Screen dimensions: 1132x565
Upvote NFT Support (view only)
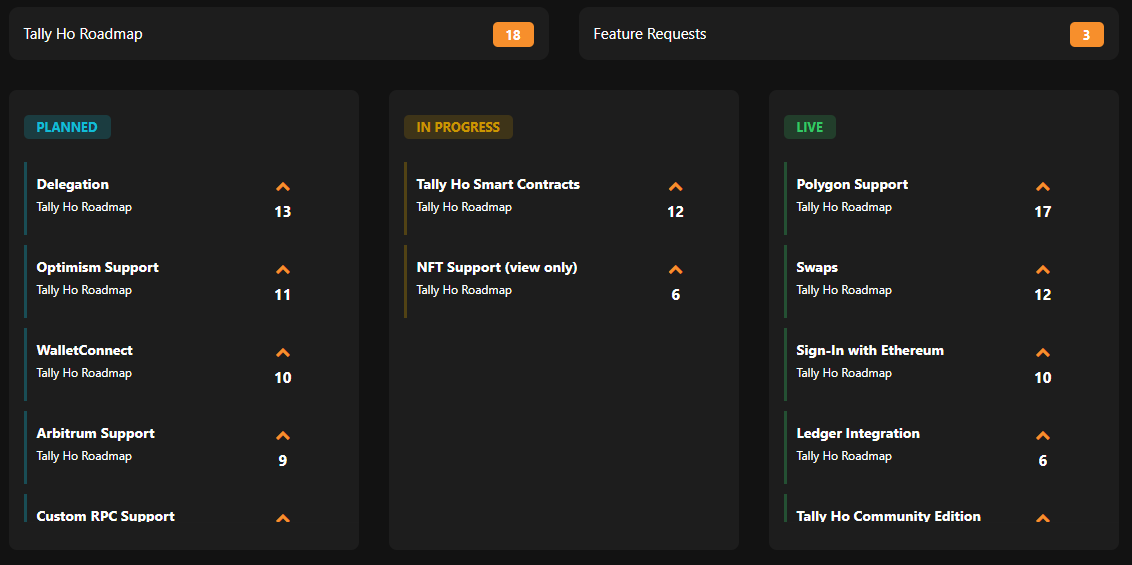coord(676,270)
